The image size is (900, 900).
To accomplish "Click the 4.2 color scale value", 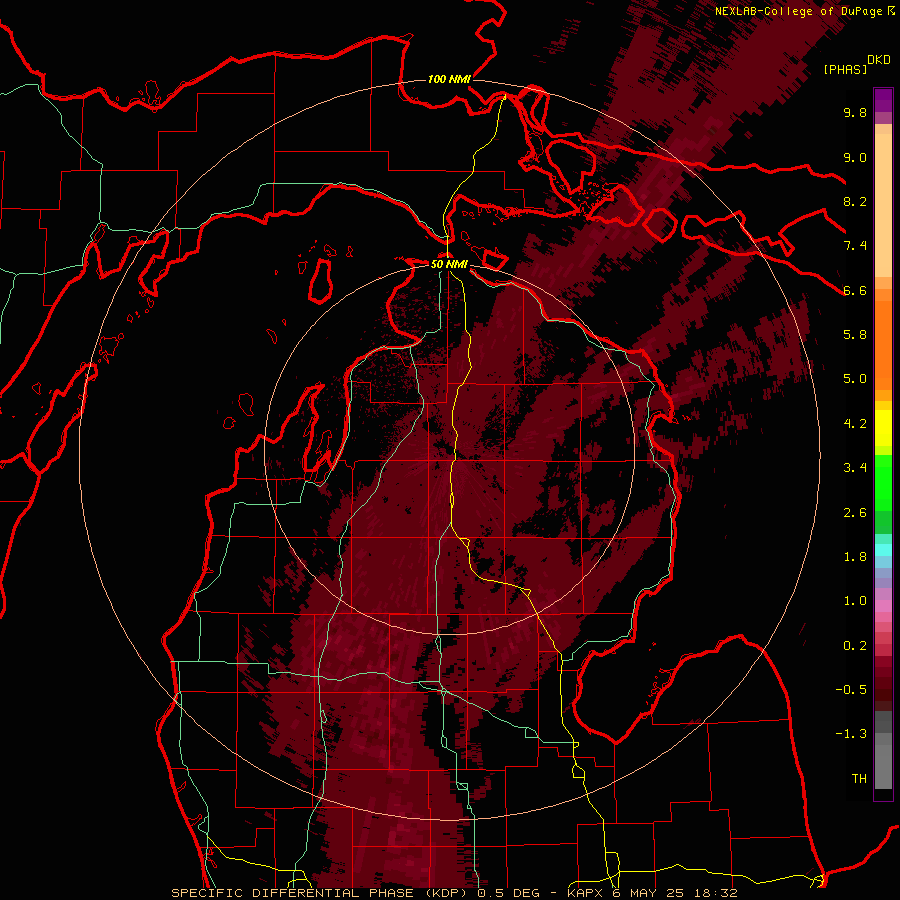I will click(x=855, y=424).
